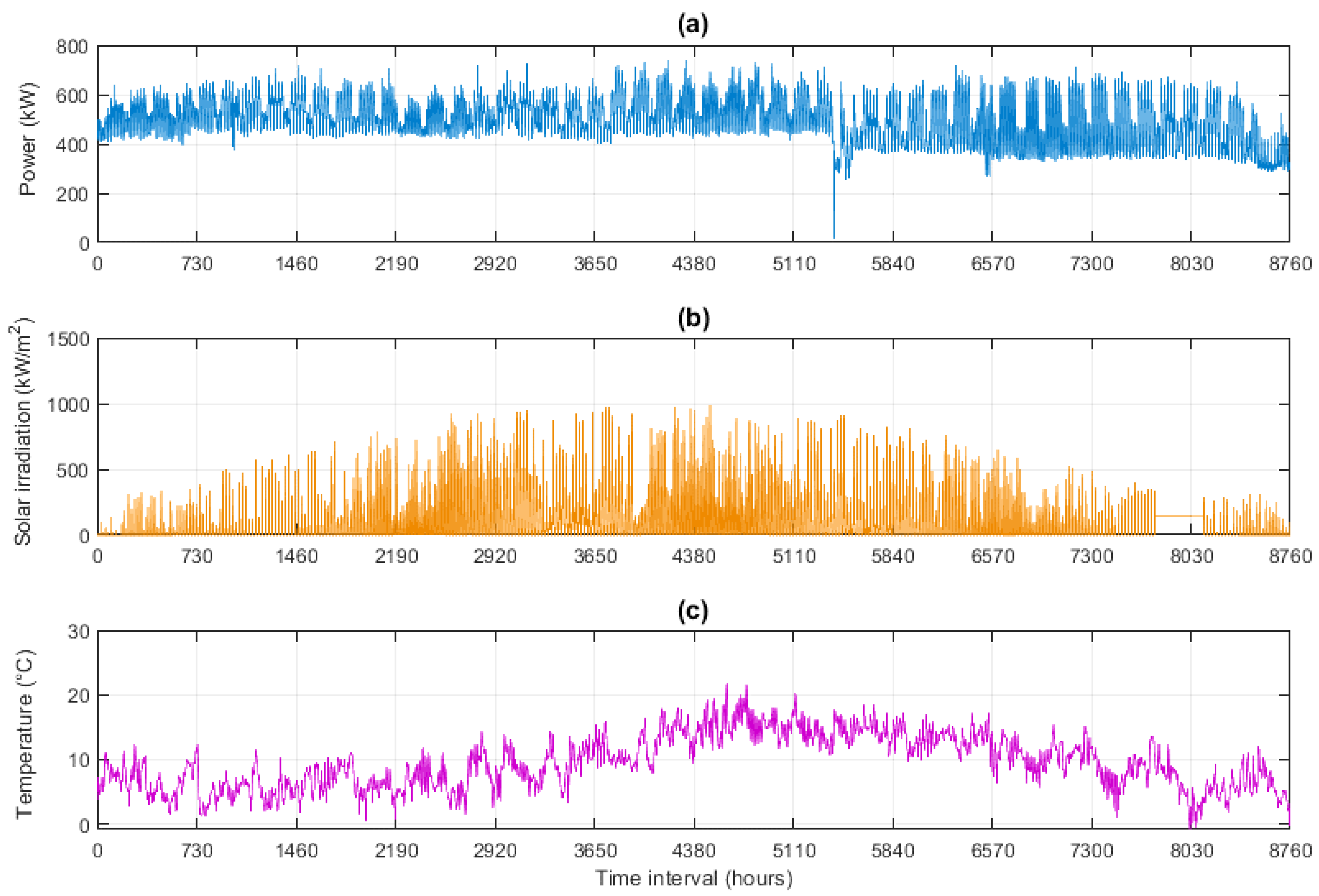The width and height of the screenshot is (1319, 896).
Task: Click the 8760 tick label under plot (c)
Action: 1289,850
